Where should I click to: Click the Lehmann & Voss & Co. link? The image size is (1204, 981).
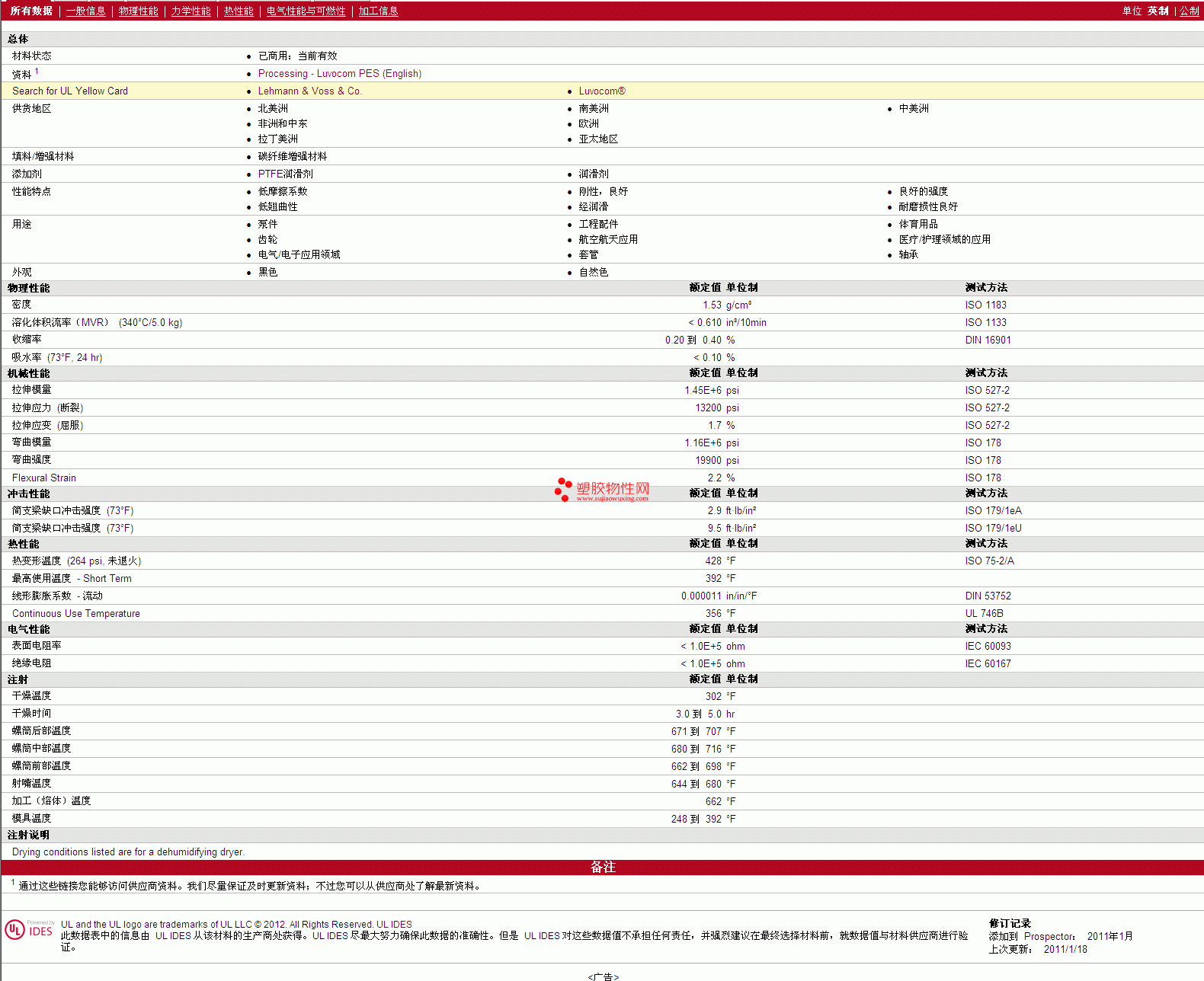tap(309, 91)
